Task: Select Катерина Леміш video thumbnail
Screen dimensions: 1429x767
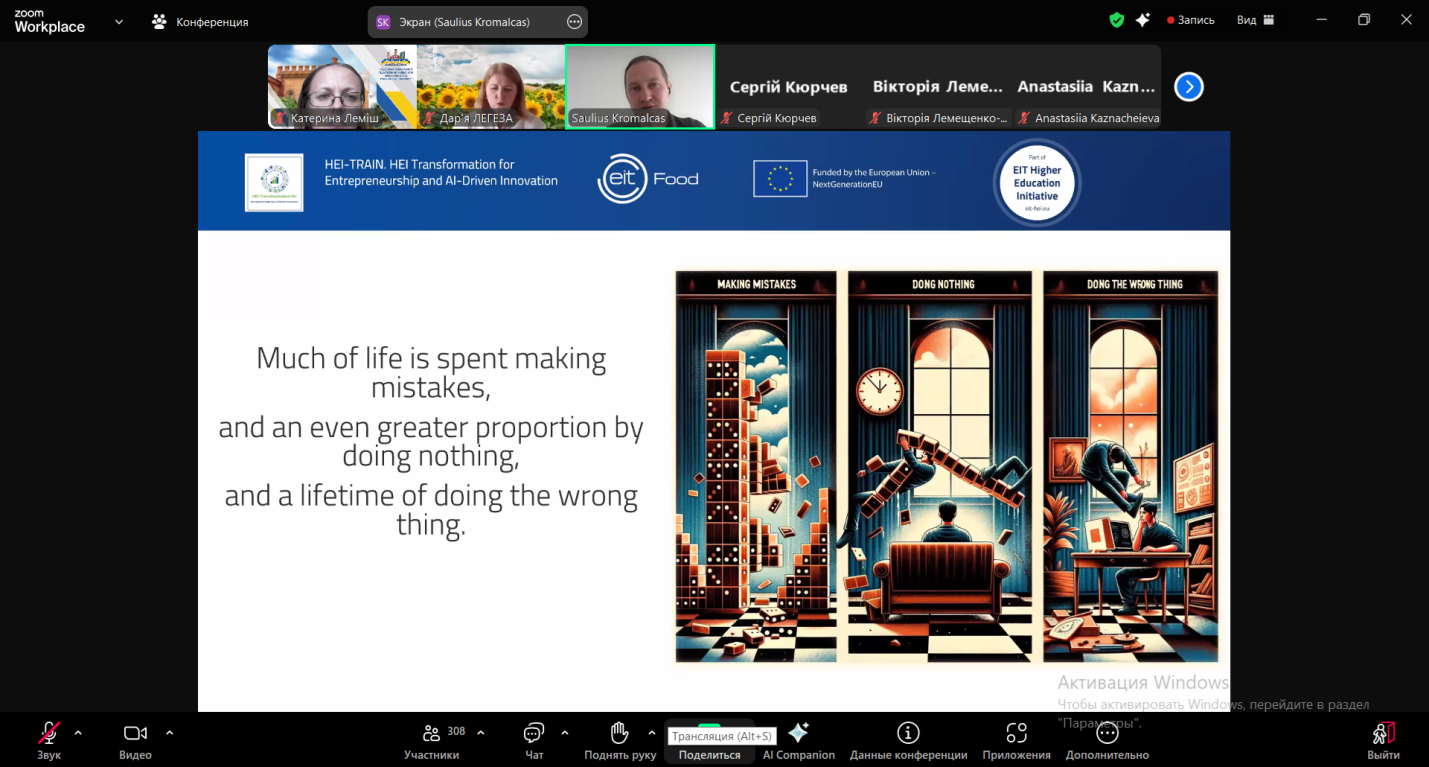Action: [342, 87]
